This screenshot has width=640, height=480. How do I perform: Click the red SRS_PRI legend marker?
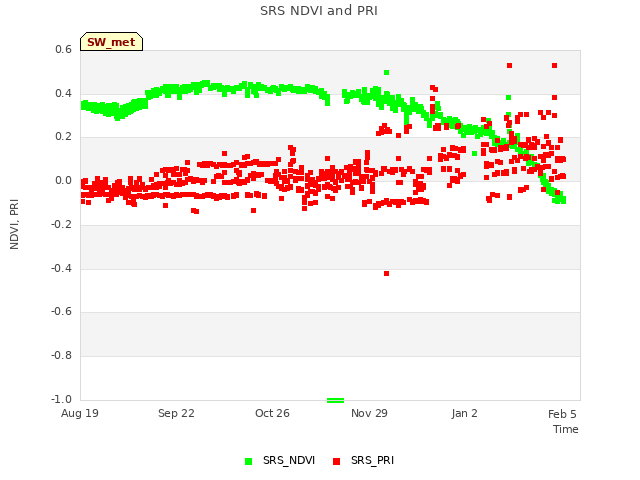point(336,461)
